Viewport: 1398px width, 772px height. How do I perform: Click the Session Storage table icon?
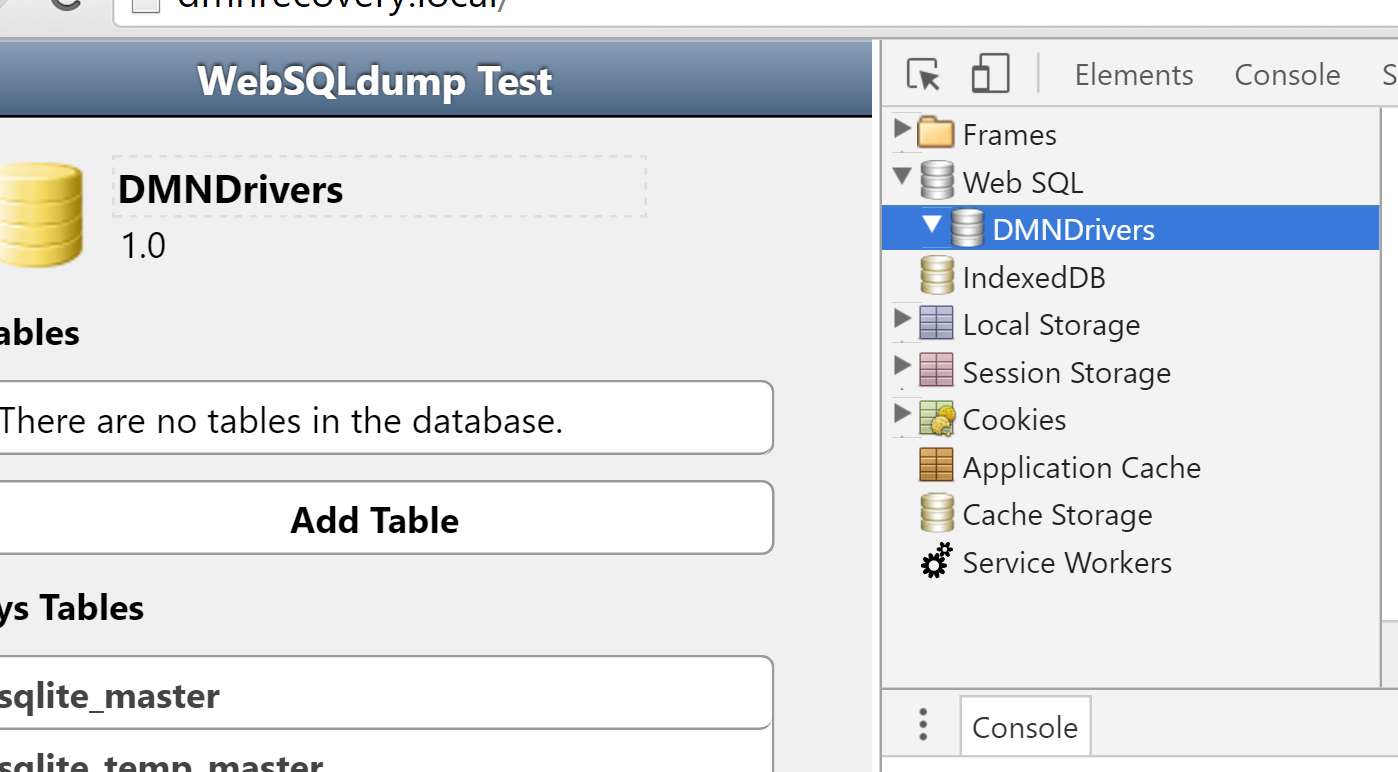[936, 370]
